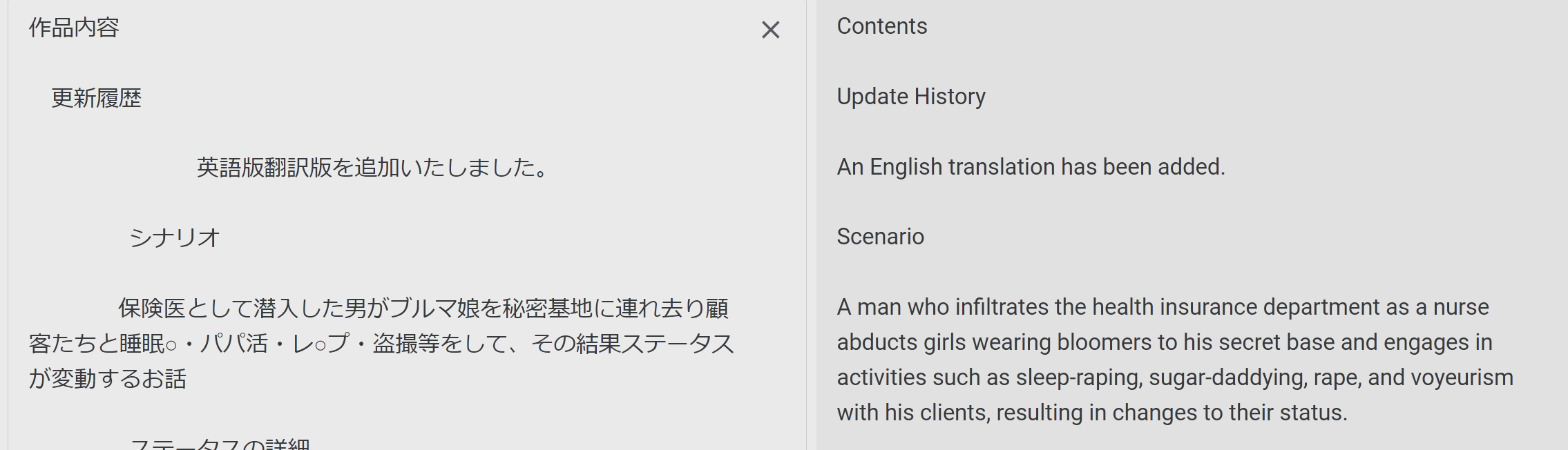
Task: Click the 作品内容 heading text
Action: click(x=74, y=28)
